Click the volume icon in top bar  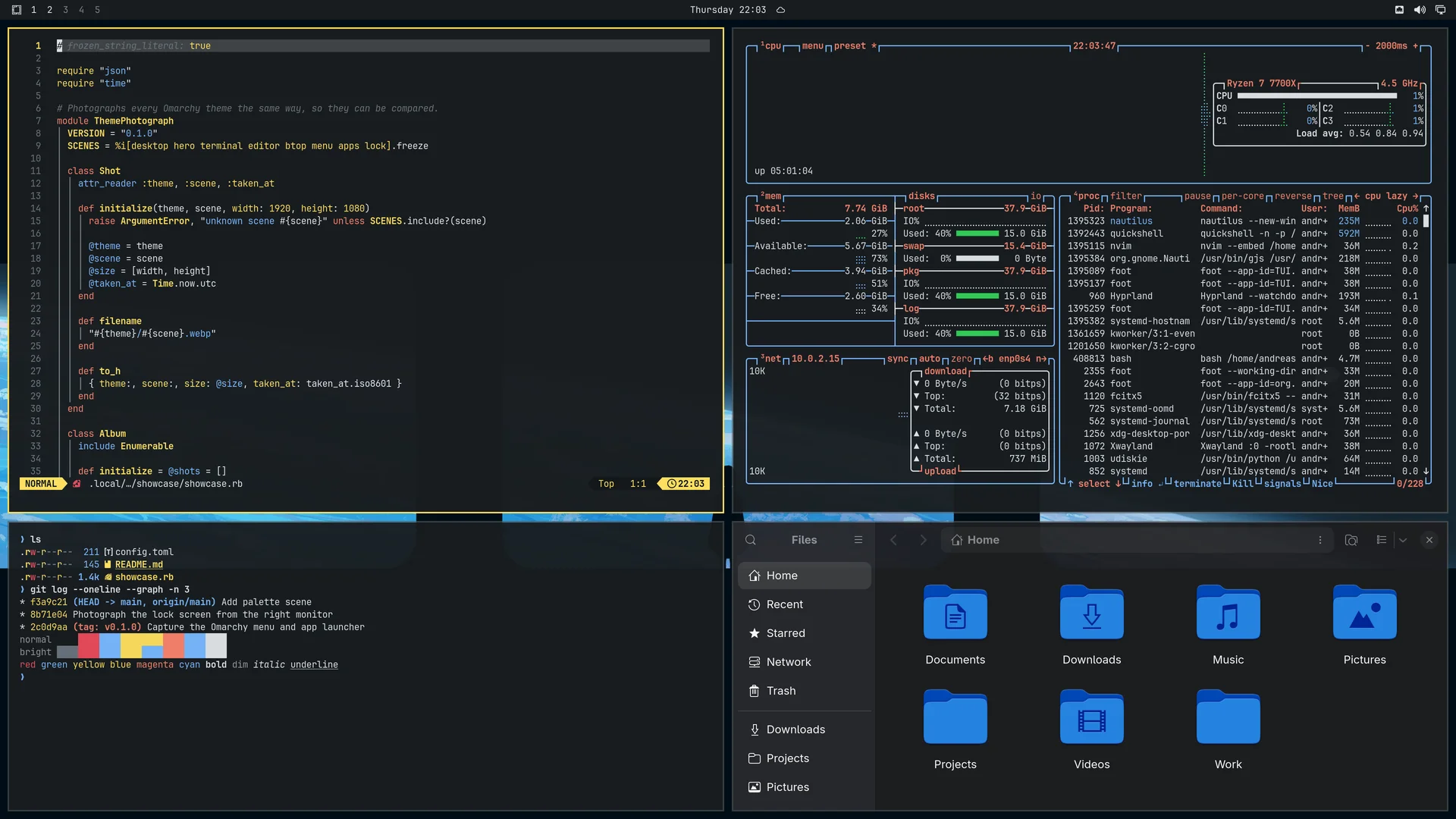coord(1419,10)
